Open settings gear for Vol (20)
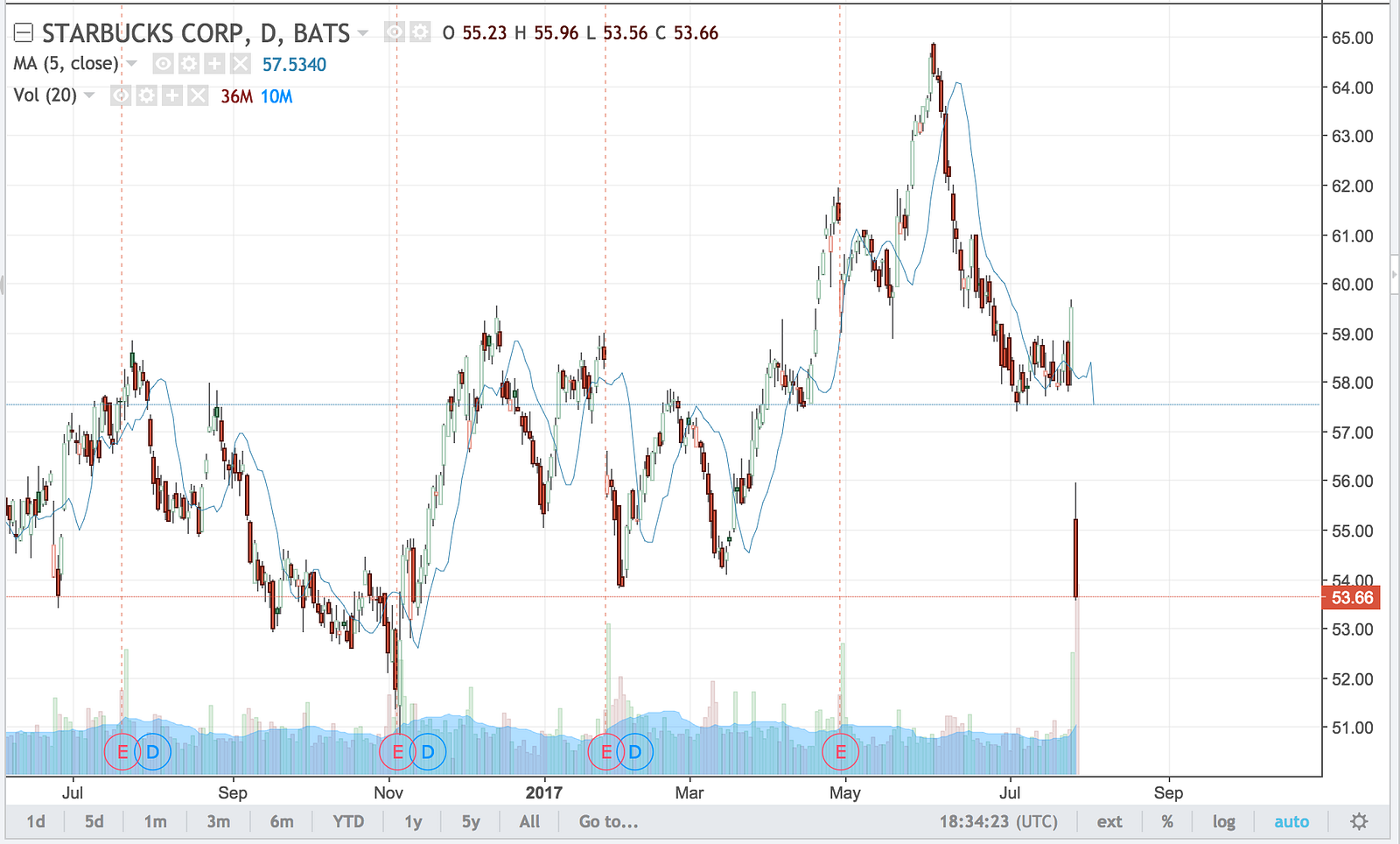The image size is (1400, 844). (147, 95)
